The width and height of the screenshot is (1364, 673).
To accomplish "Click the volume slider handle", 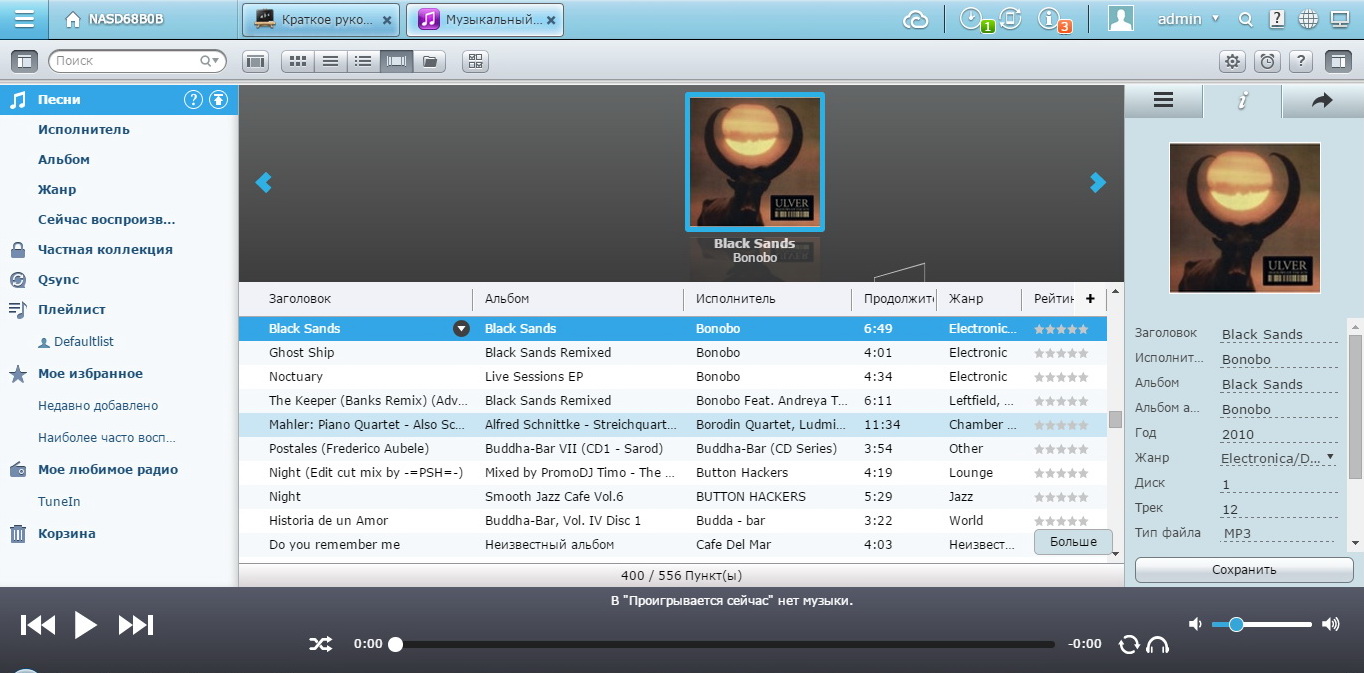I will 1236,624.
